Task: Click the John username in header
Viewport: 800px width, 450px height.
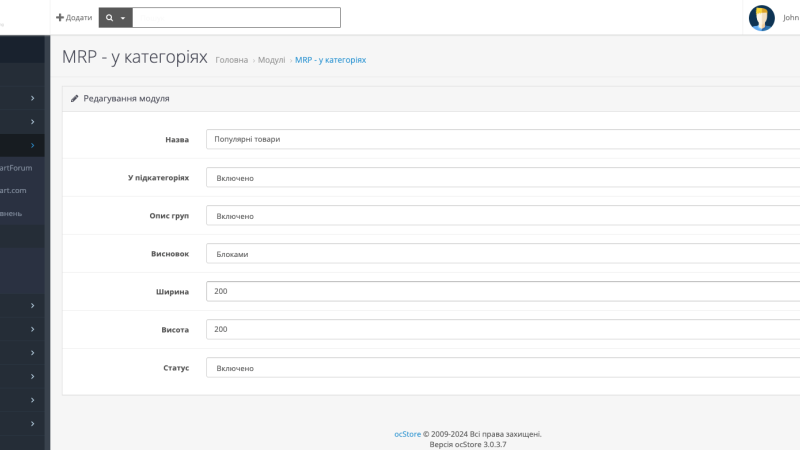Action: (x=791, y=17)
